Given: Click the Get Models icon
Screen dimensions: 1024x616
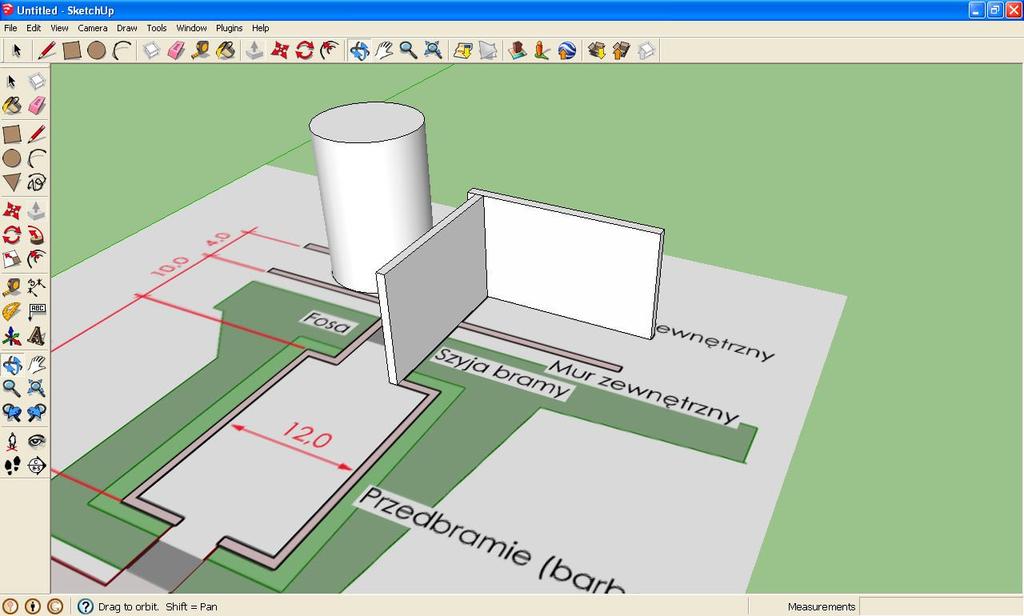Looking at the screenshot, I should 596,50.
